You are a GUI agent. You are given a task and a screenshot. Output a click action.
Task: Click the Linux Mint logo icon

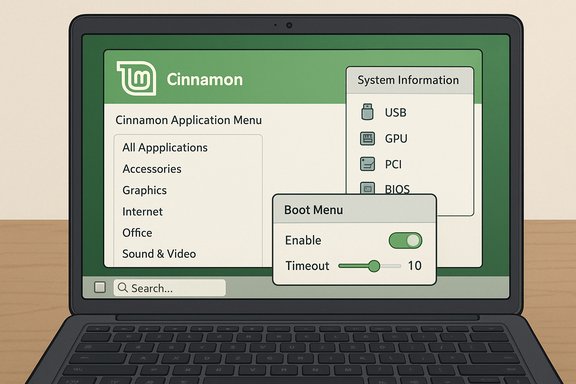(x=136, y=78)
